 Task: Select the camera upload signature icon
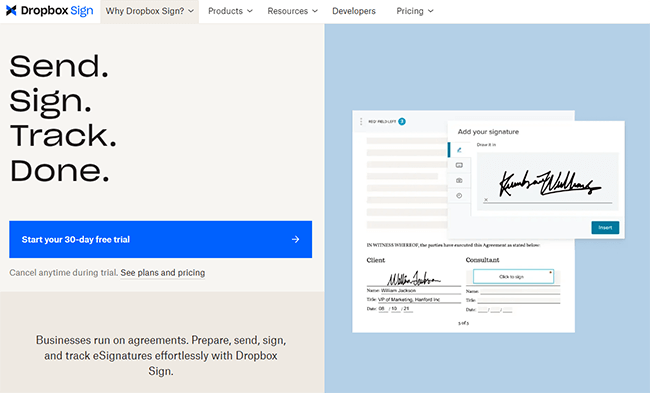[x=459, y=180]
